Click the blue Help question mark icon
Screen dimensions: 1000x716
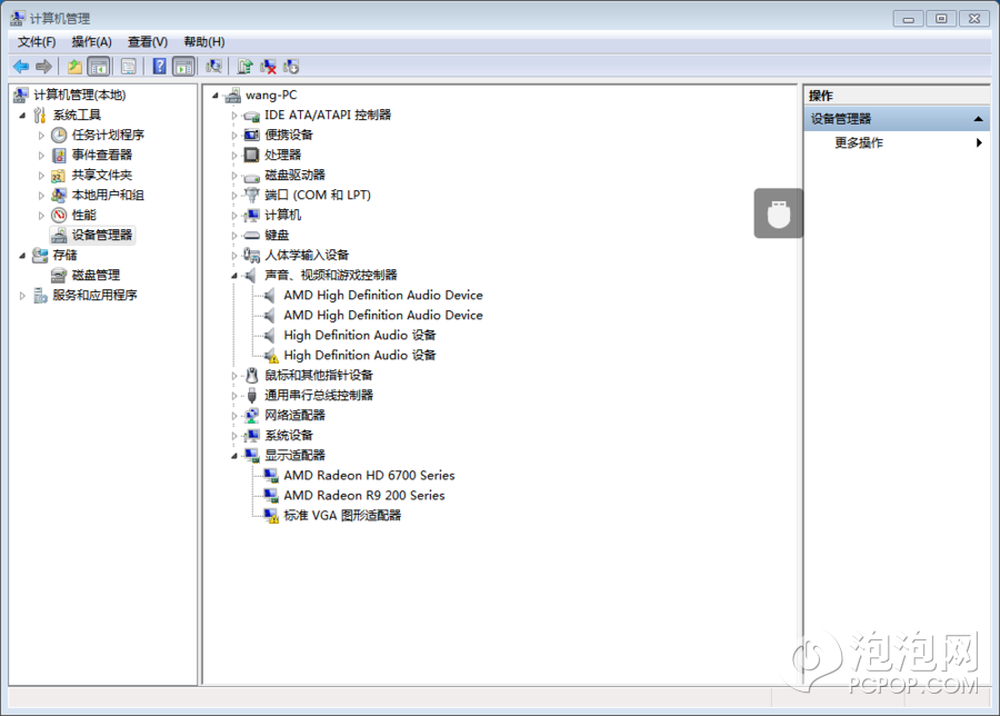(x=159, y=67)
